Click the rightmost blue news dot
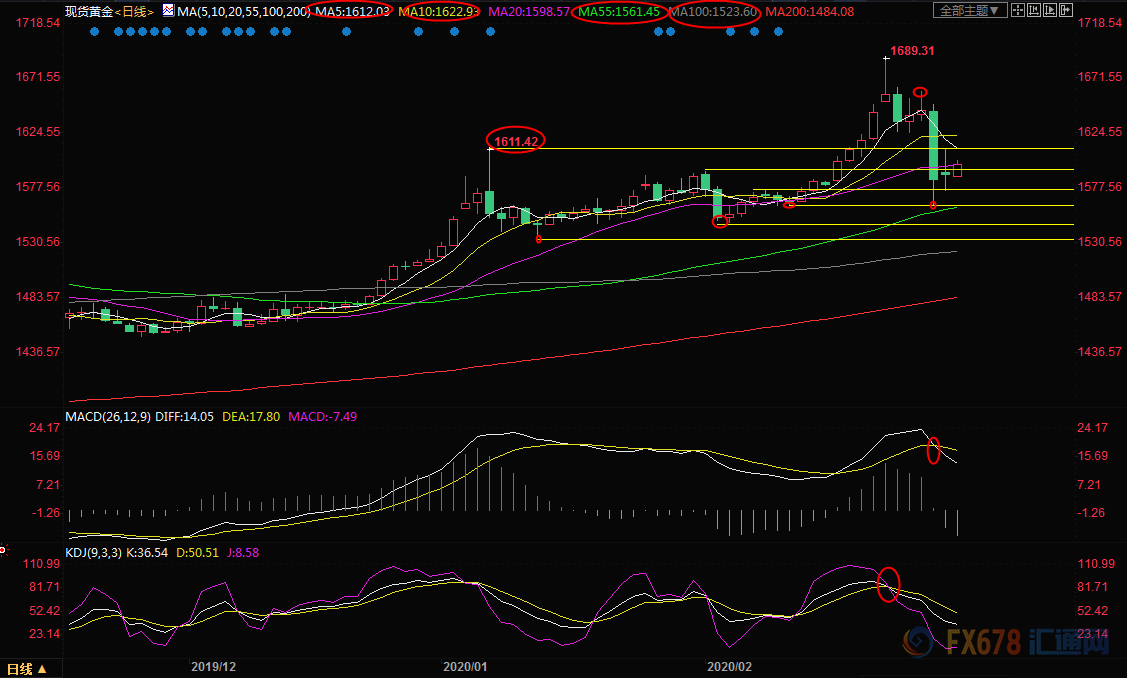This screenshot has width=1127, height=678. [778, 32]
